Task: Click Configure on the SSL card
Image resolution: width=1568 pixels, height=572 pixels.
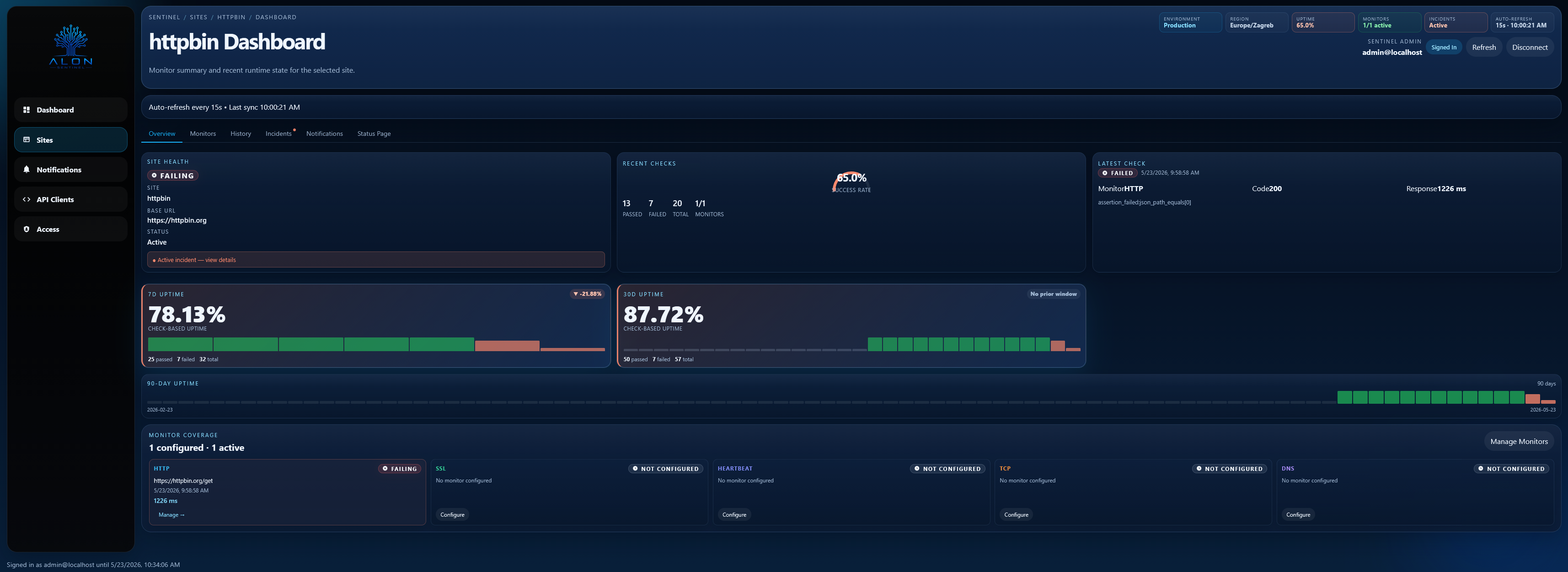Action: point(452,515)
